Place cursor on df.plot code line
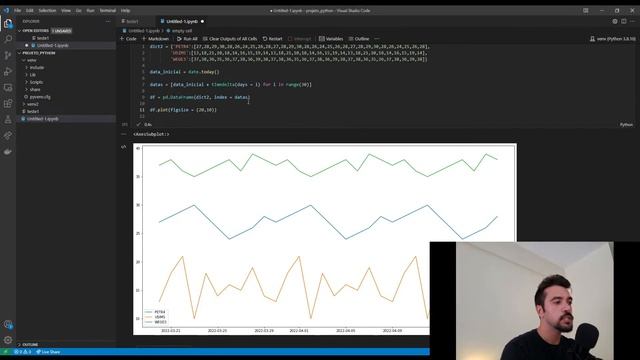The image size is (640, 360). click(183, 110)
